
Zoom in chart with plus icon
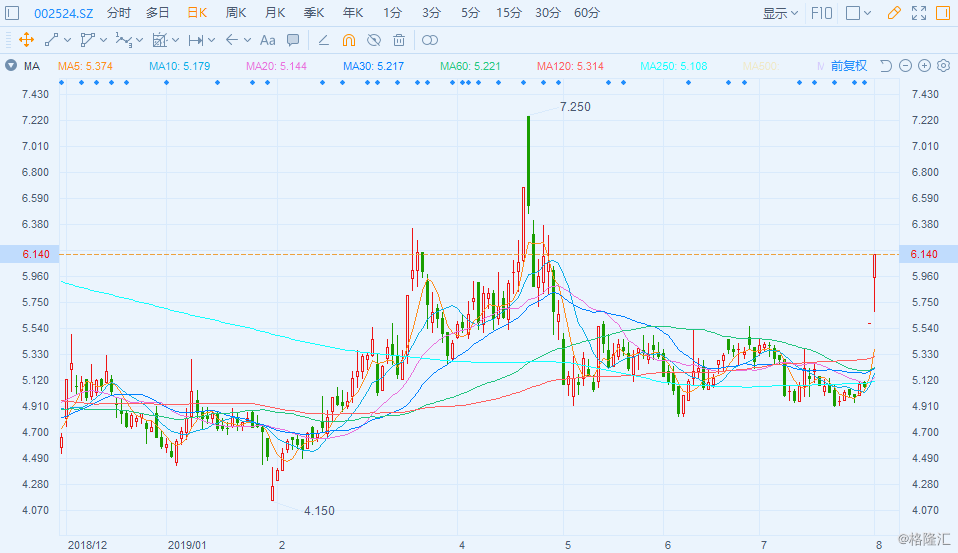(924, 65)
